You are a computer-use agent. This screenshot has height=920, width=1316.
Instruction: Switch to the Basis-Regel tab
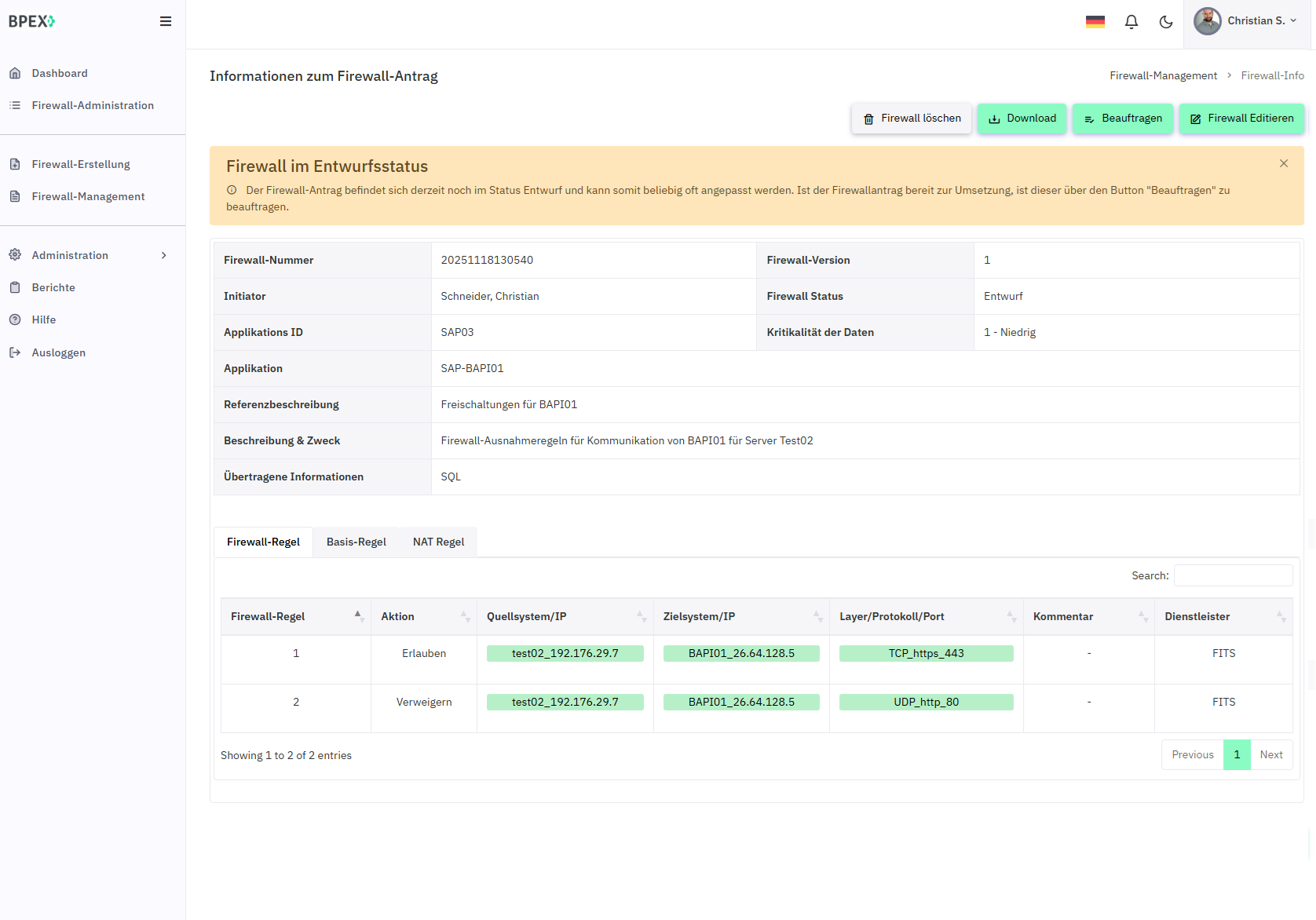pyautogui.click(x=356, y=542)
